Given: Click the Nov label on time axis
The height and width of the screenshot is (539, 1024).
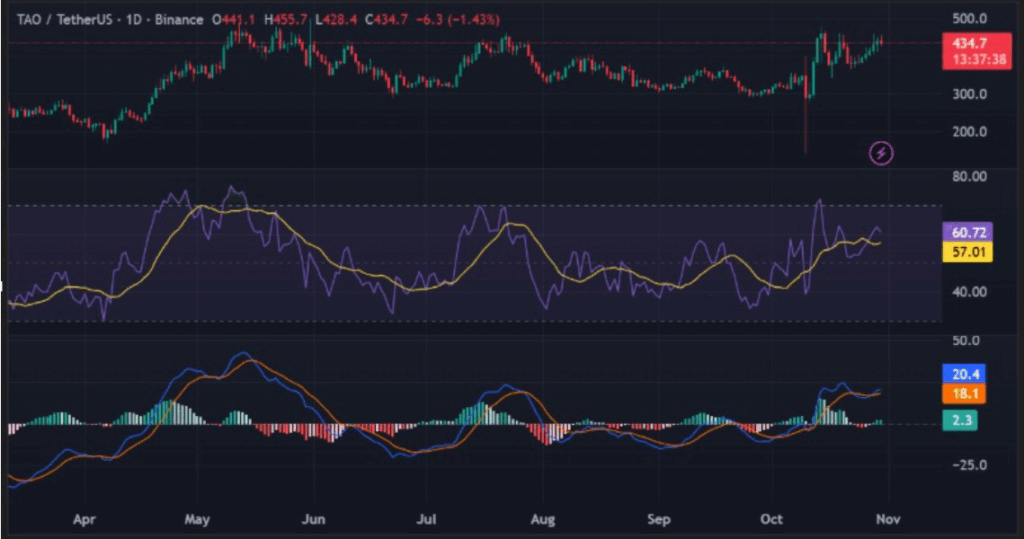Looking at the screenshot, I should (x=887, y=520).
